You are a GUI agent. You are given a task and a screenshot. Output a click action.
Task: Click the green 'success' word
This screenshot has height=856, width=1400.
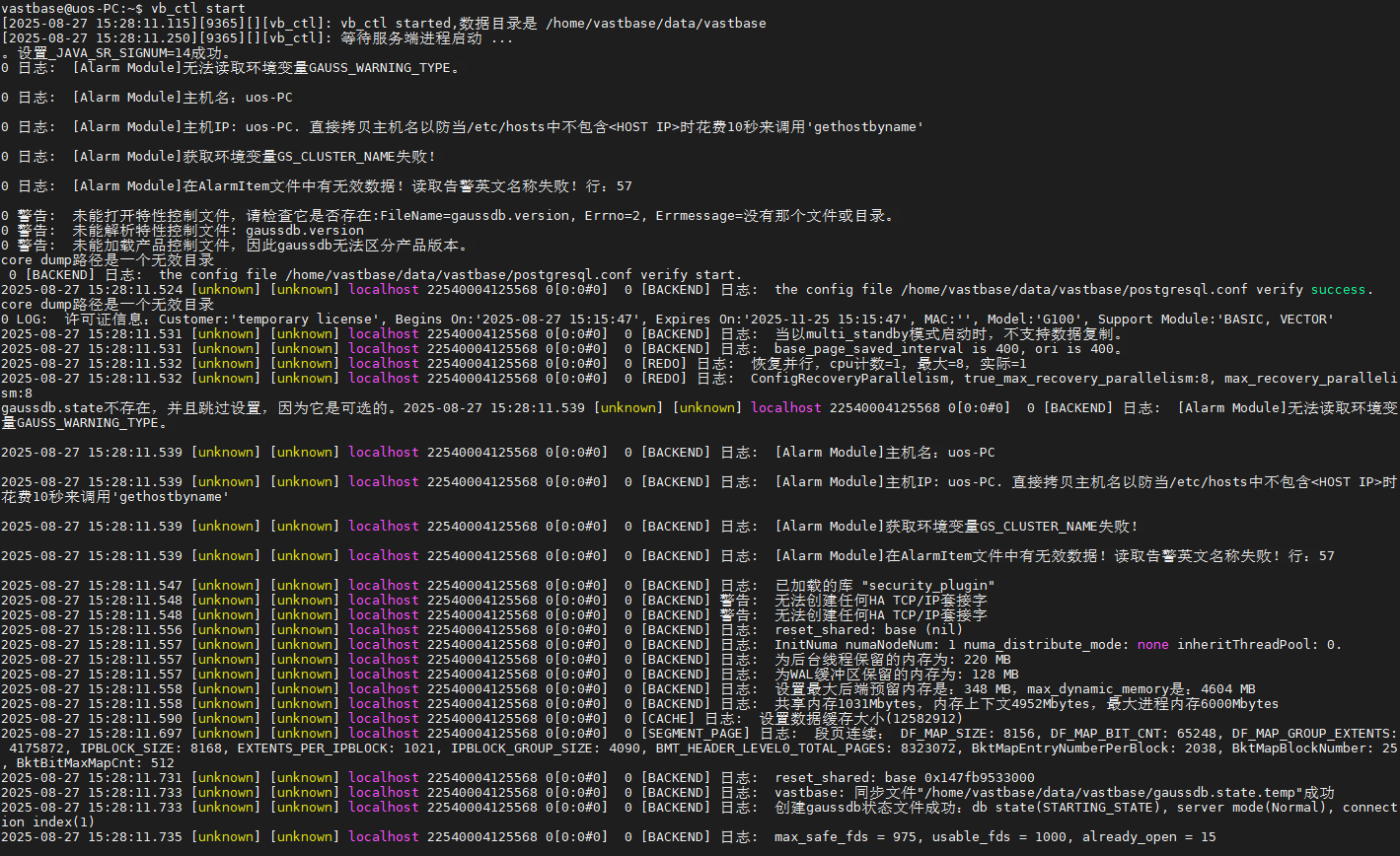pos(1338,289)
